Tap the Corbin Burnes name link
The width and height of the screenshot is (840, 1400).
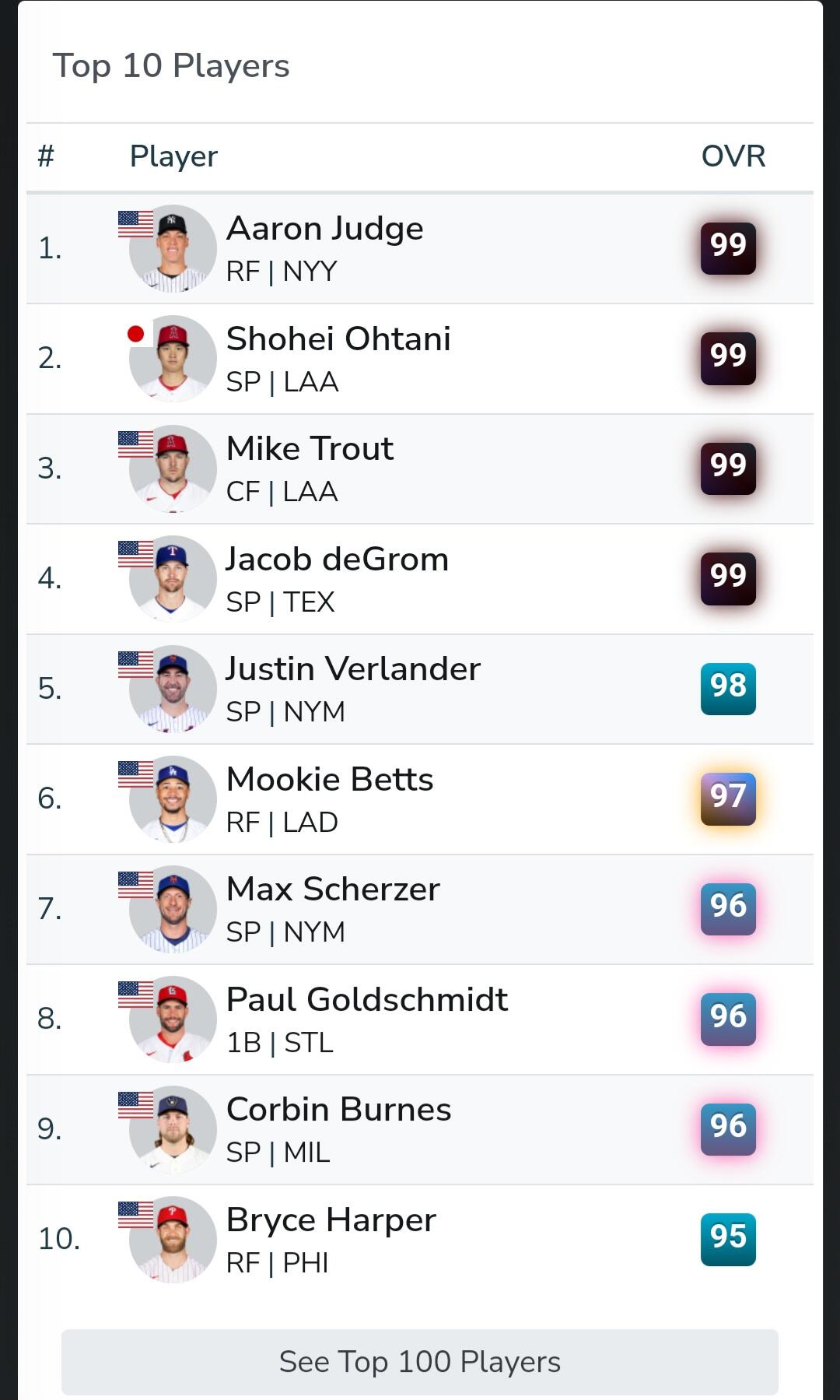tap(338, 1110)
